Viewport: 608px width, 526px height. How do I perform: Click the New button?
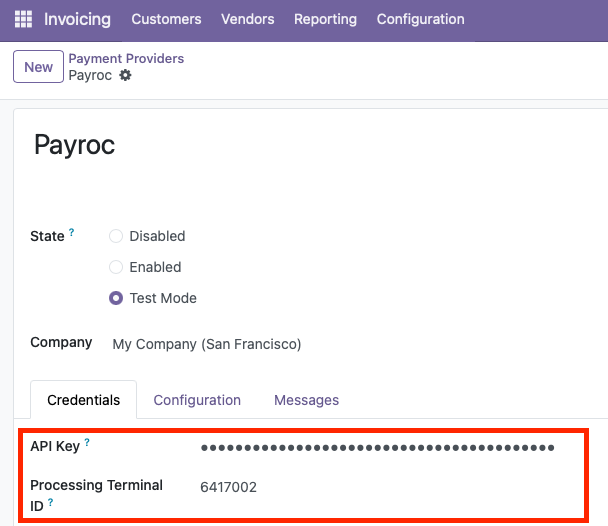[x=38, y=66]
